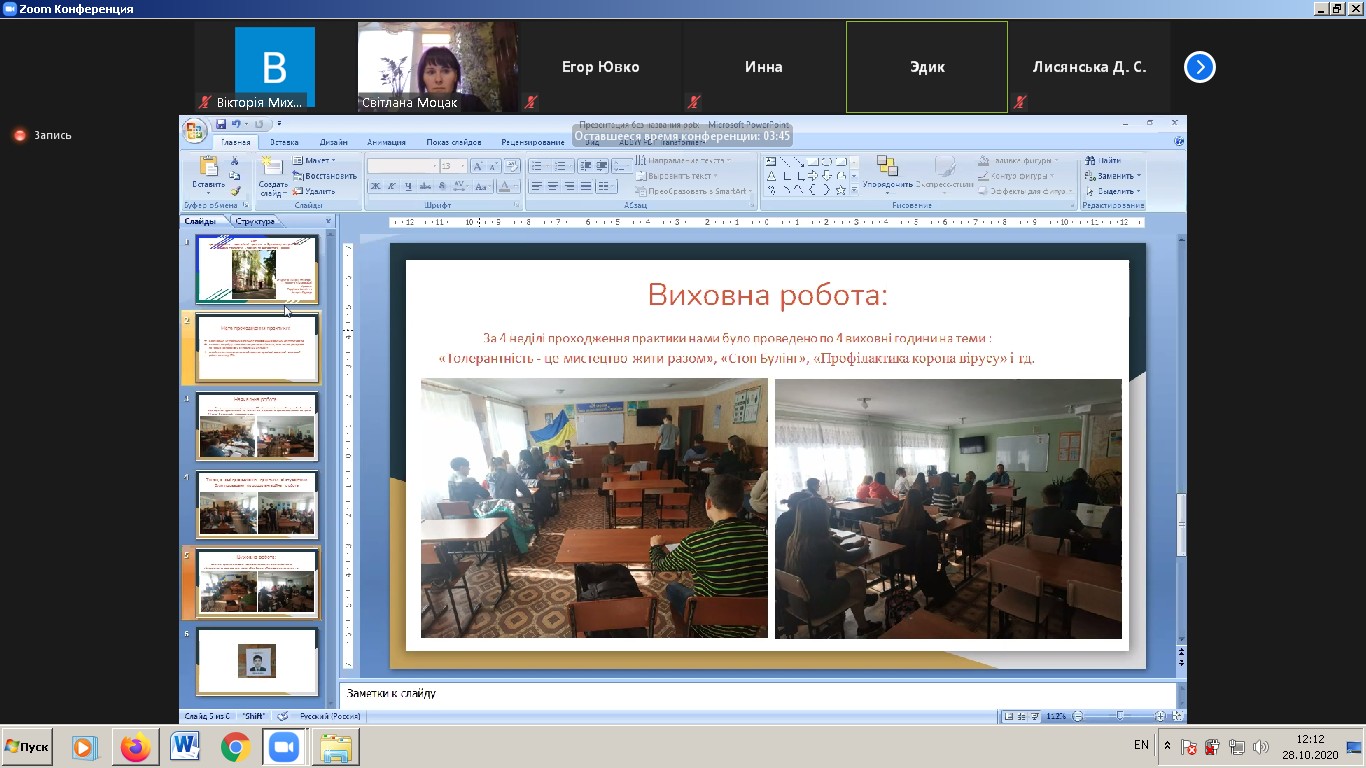This screenshot has height=768, width=1366.
Task: Open the Структура pane tab
Action: click(x=255, y=221)
